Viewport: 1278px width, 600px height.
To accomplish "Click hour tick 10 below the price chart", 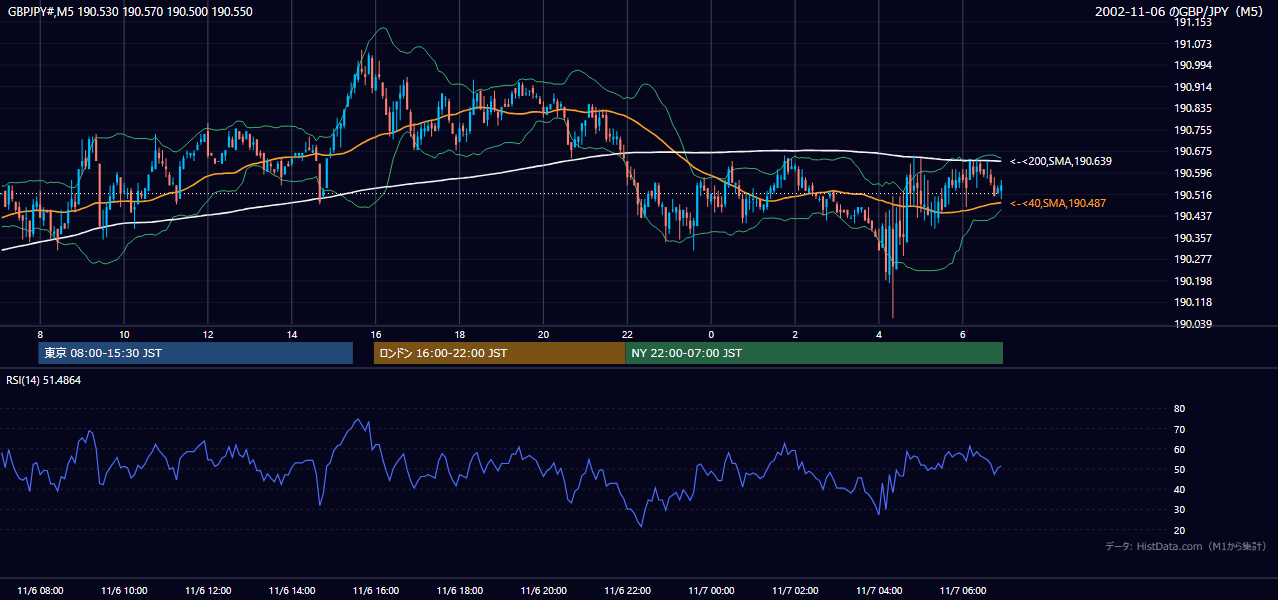I will coord(124,334).
